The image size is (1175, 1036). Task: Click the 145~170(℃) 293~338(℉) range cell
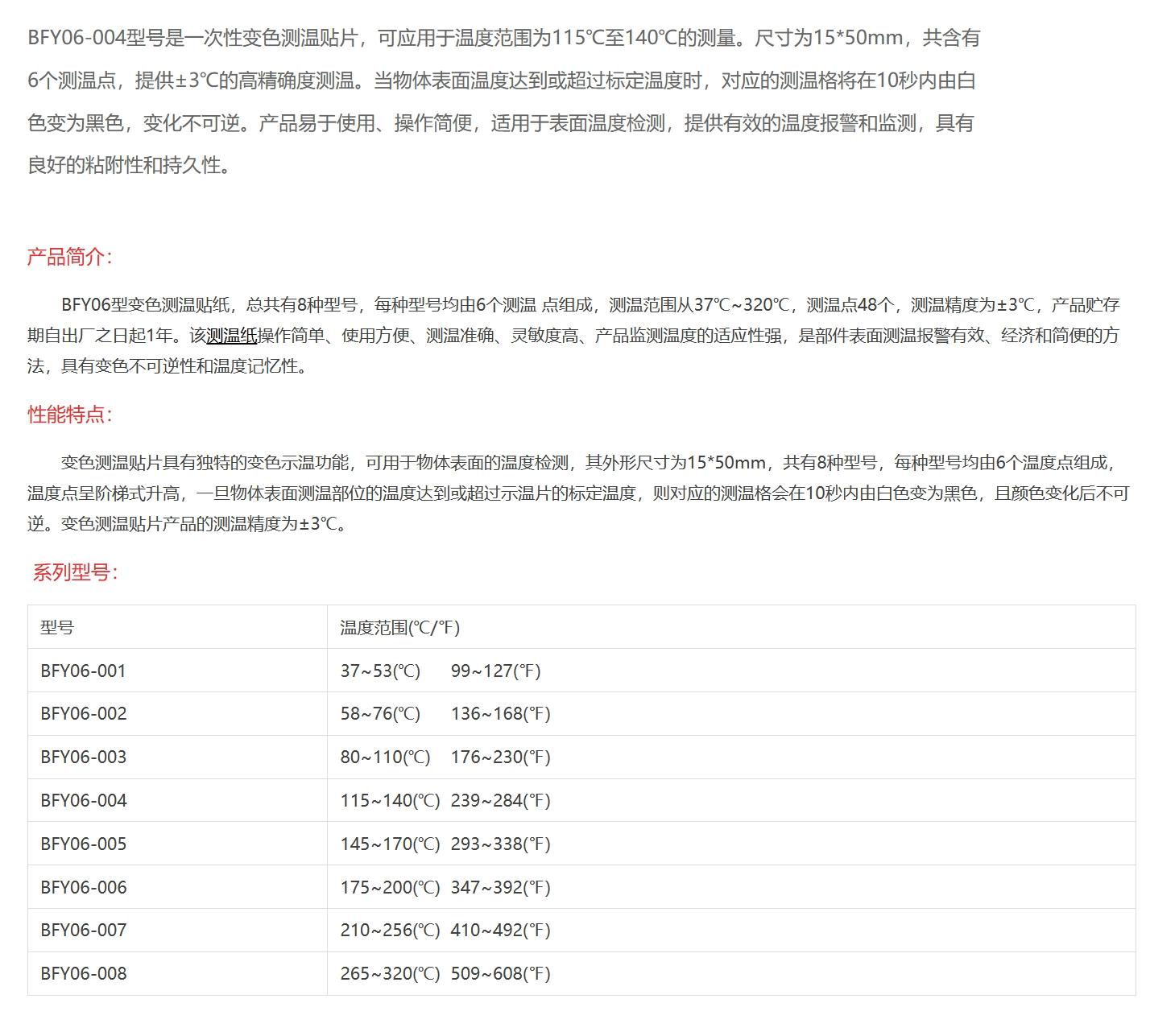(731, 844)
